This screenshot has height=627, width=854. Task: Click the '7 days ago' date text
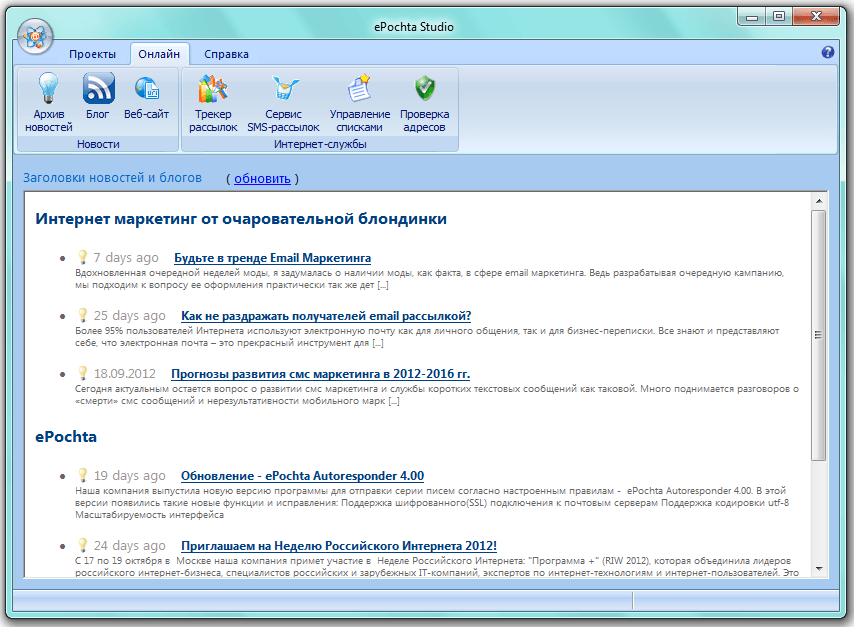(126, 258)
